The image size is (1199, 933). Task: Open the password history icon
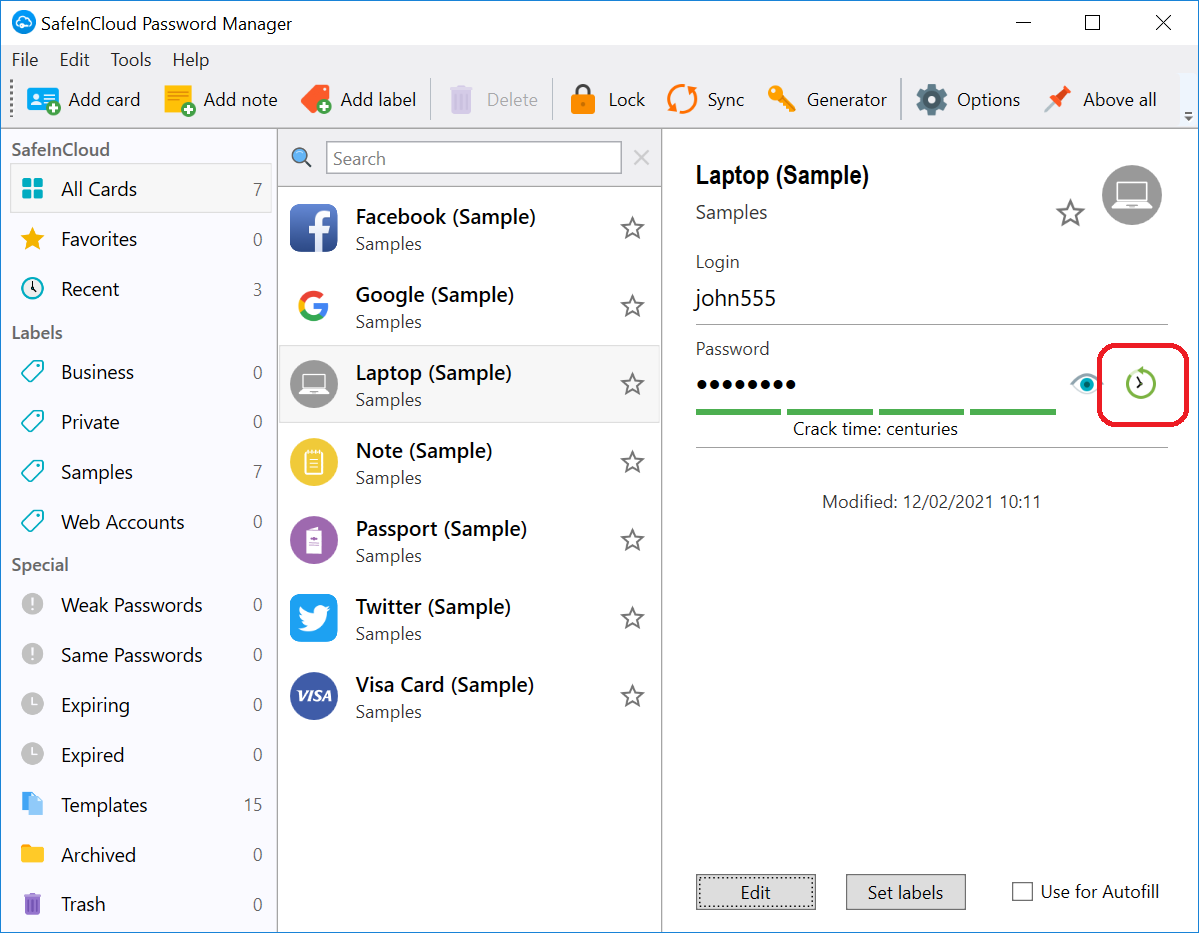tap(1140, 383)
